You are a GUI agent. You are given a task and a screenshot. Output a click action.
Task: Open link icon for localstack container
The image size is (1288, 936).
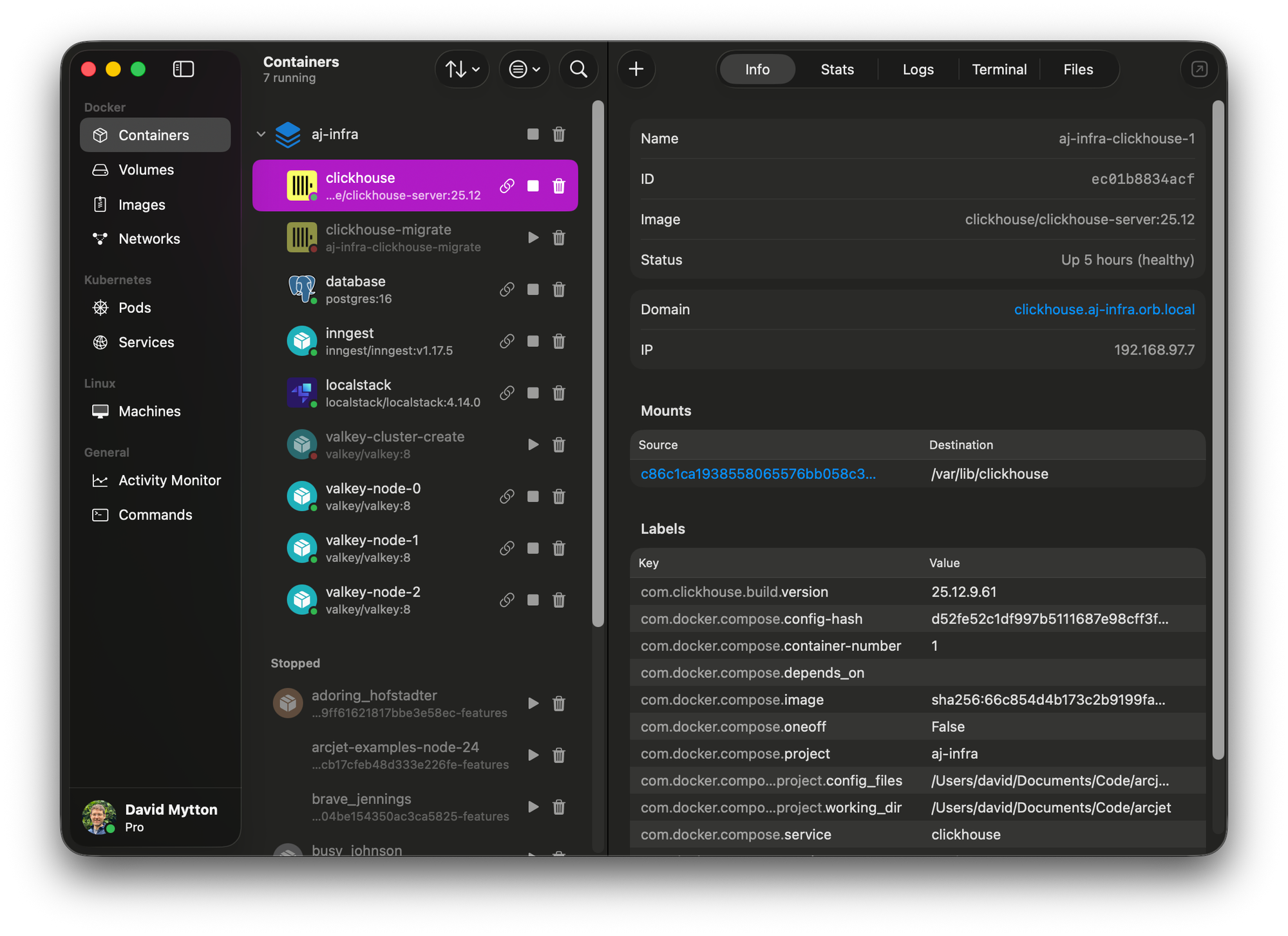(x=507, y=393)
